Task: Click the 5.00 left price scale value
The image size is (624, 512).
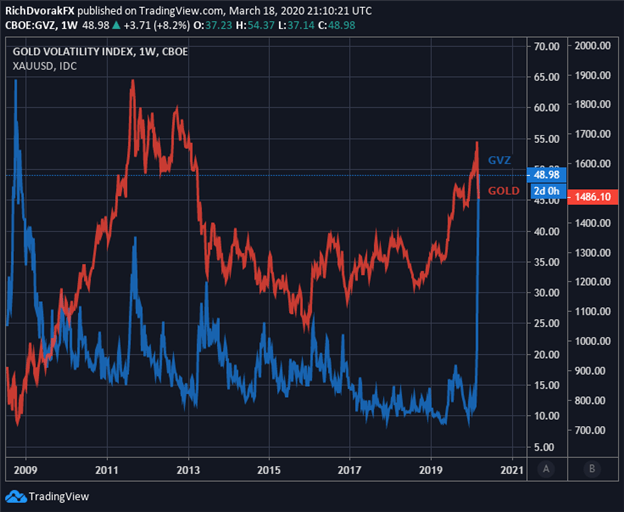Action: click(x=544, y=448)
